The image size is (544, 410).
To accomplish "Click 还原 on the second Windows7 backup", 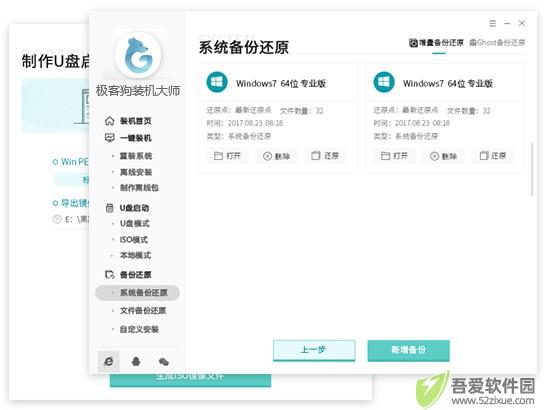I will (x=493, y=156).
